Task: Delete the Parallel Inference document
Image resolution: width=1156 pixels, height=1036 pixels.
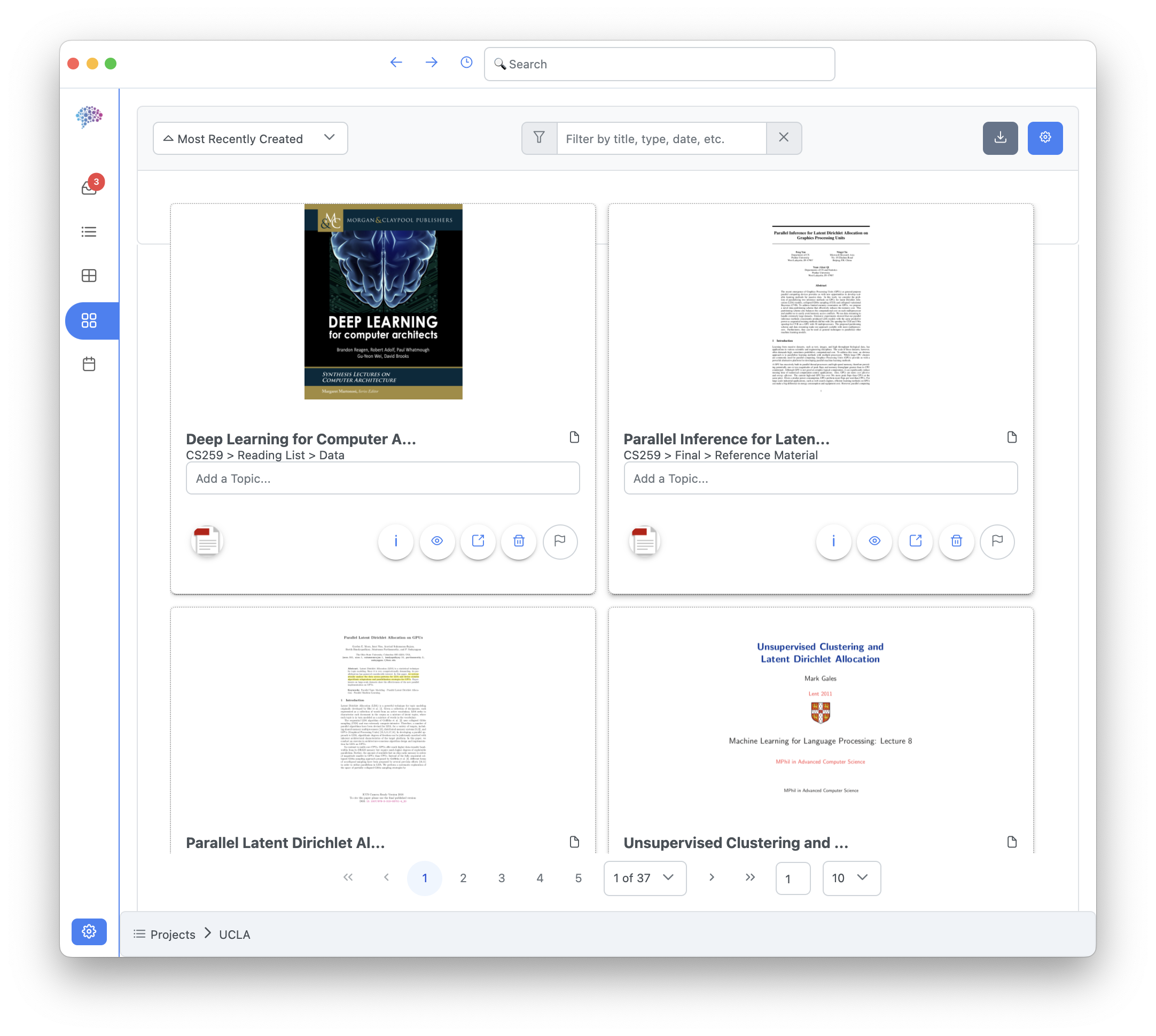Action: (x=956, y=541)
